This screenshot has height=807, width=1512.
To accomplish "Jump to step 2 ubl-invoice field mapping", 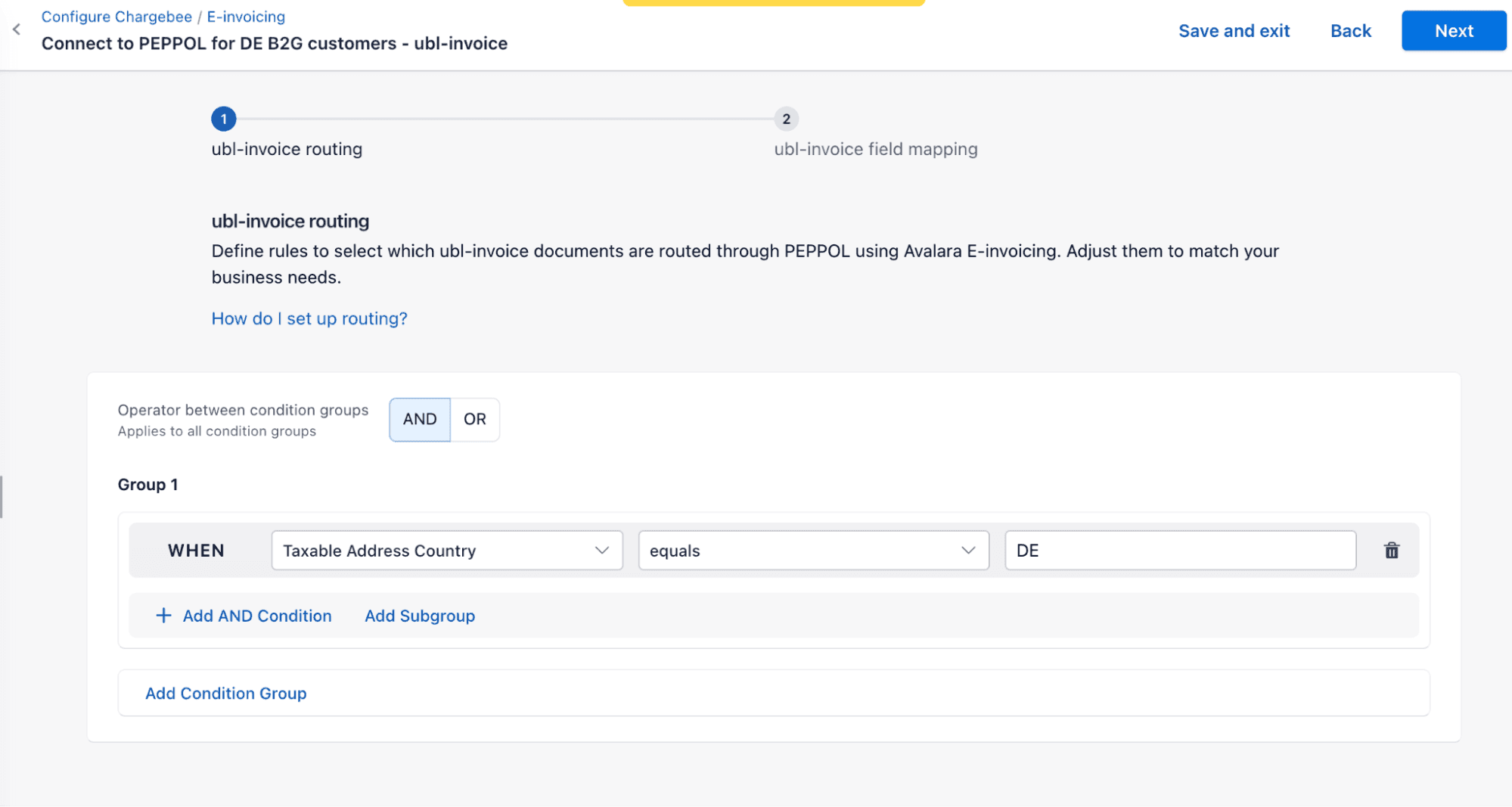I will pos(786,119).
